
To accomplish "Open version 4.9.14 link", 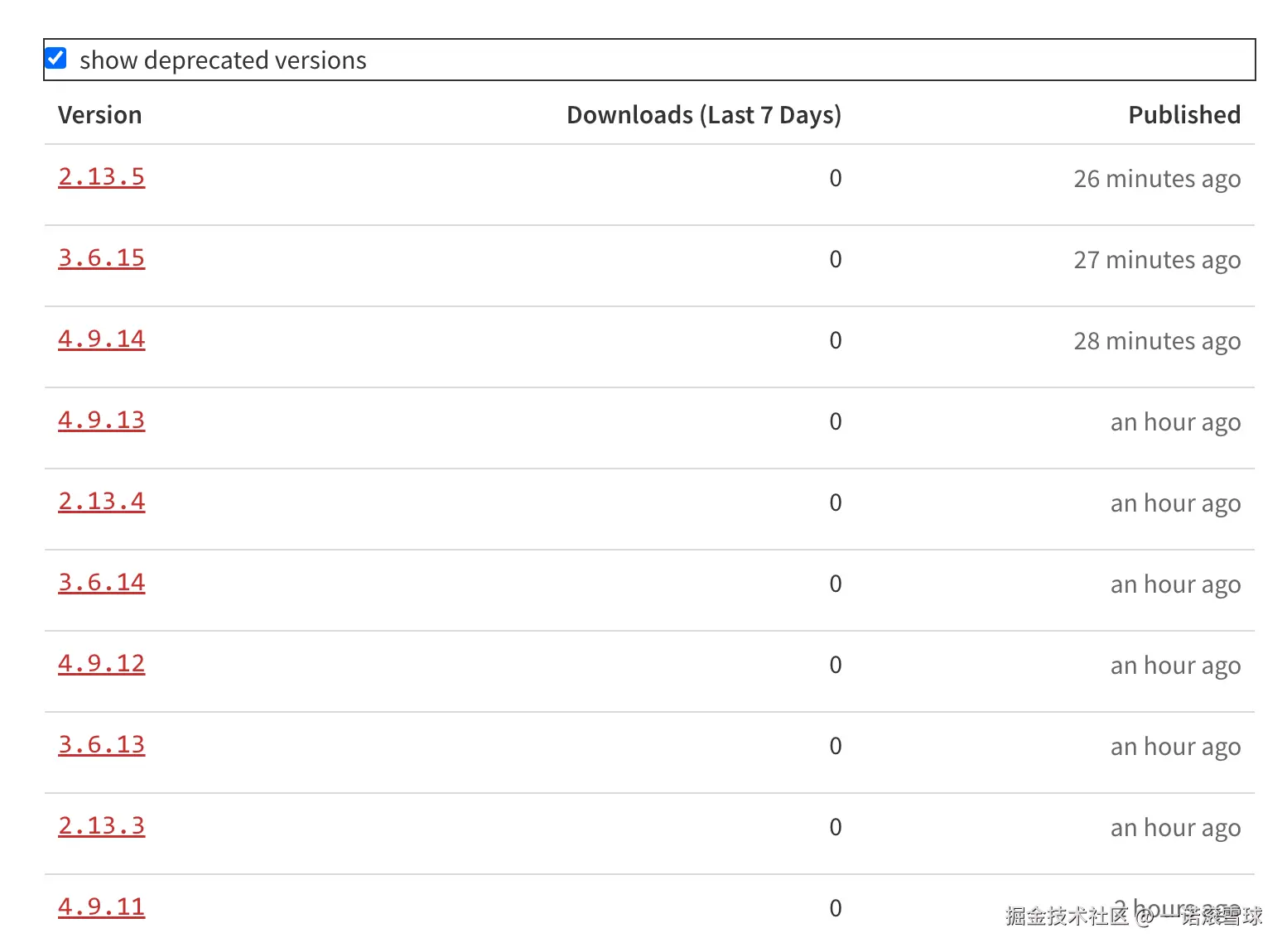I will click(101, 339).
